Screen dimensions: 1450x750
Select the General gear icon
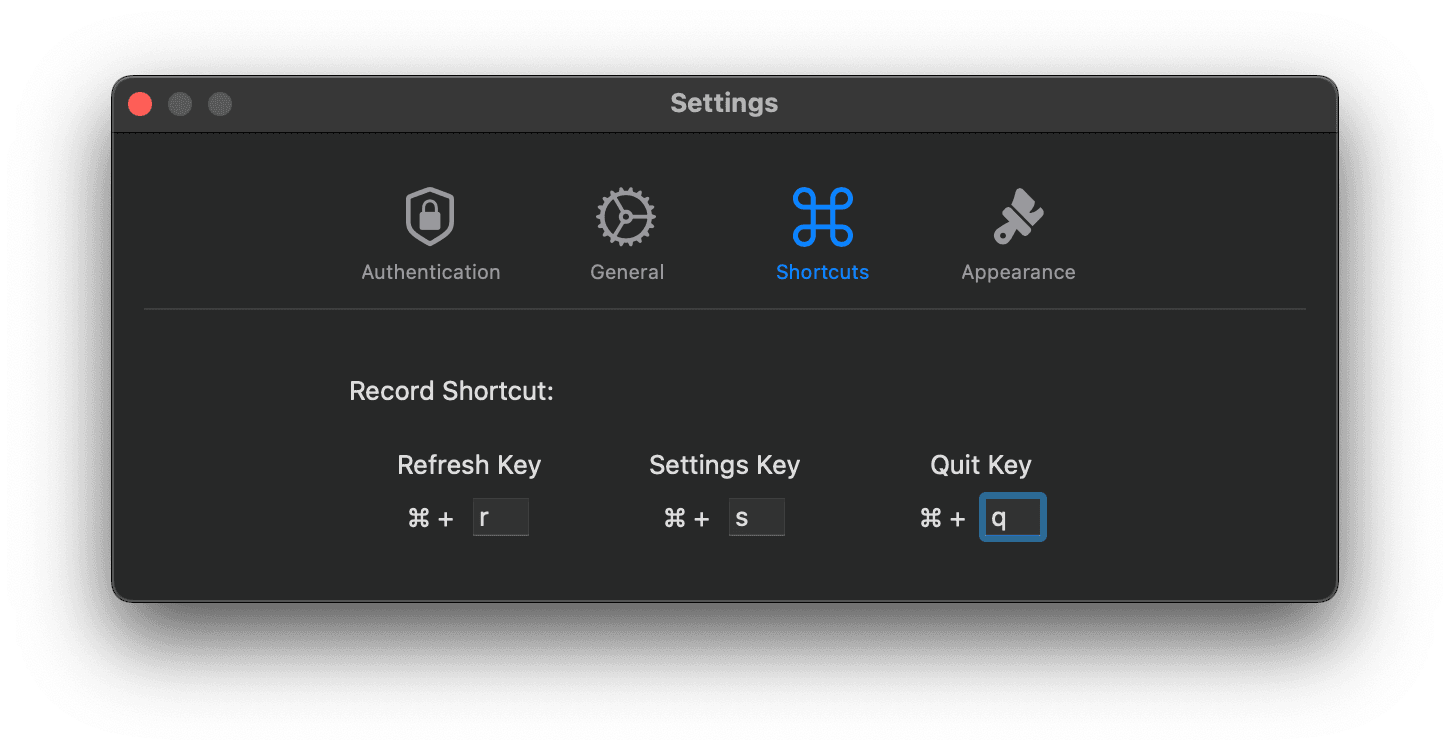click(x=626, y=217)
